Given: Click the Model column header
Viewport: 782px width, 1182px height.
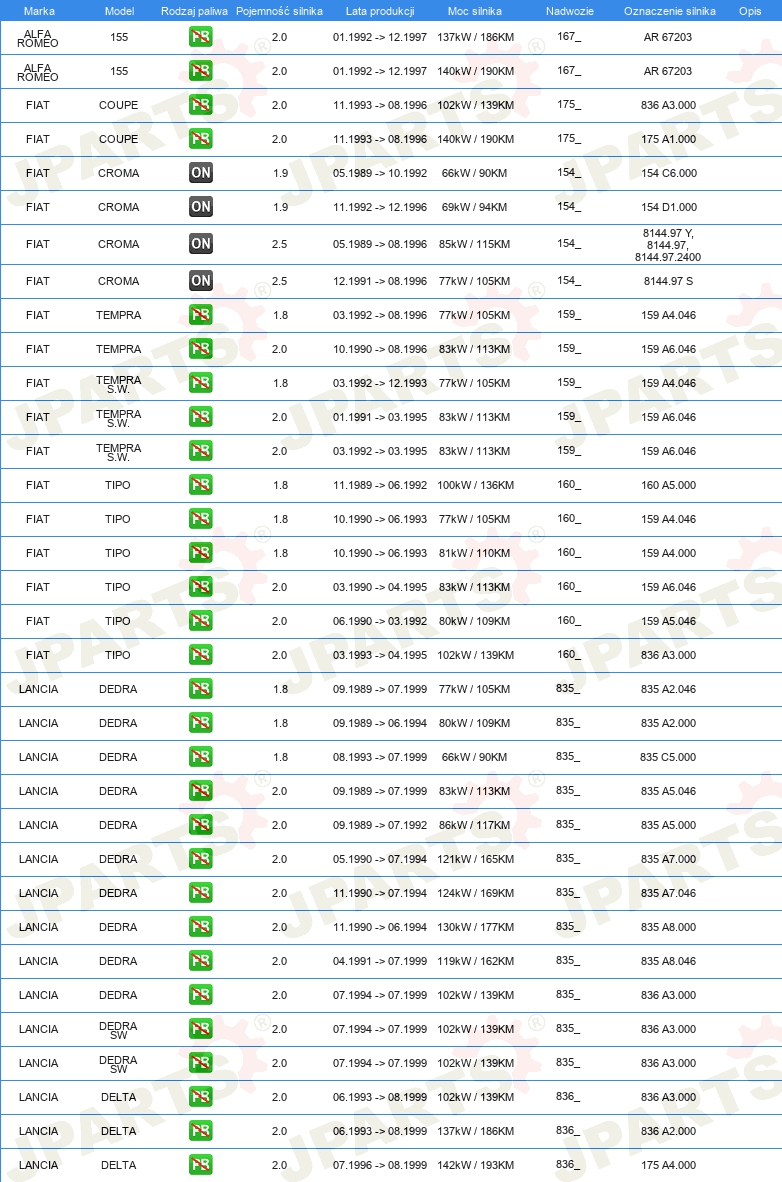Looking at the screenshot, I should (x=119, y=11).
